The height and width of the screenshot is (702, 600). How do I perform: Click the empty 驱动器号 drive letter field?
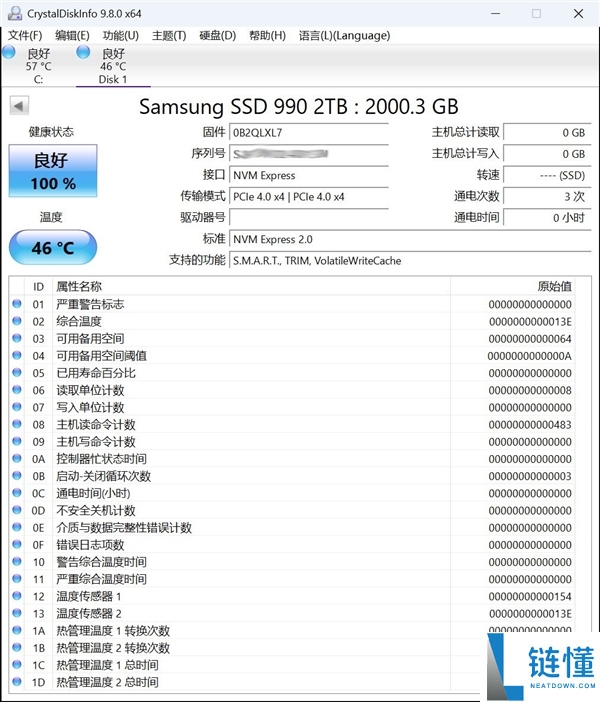tap(309, 218)
